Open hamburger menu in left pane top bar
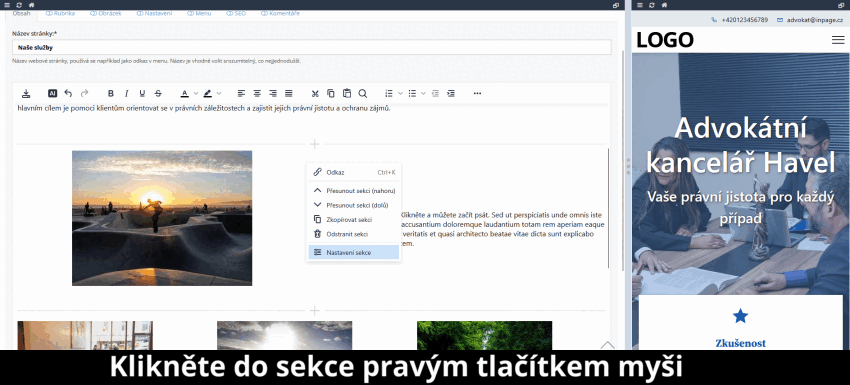The height and width of the screenshot is (385, 850). tap(7, 5)
